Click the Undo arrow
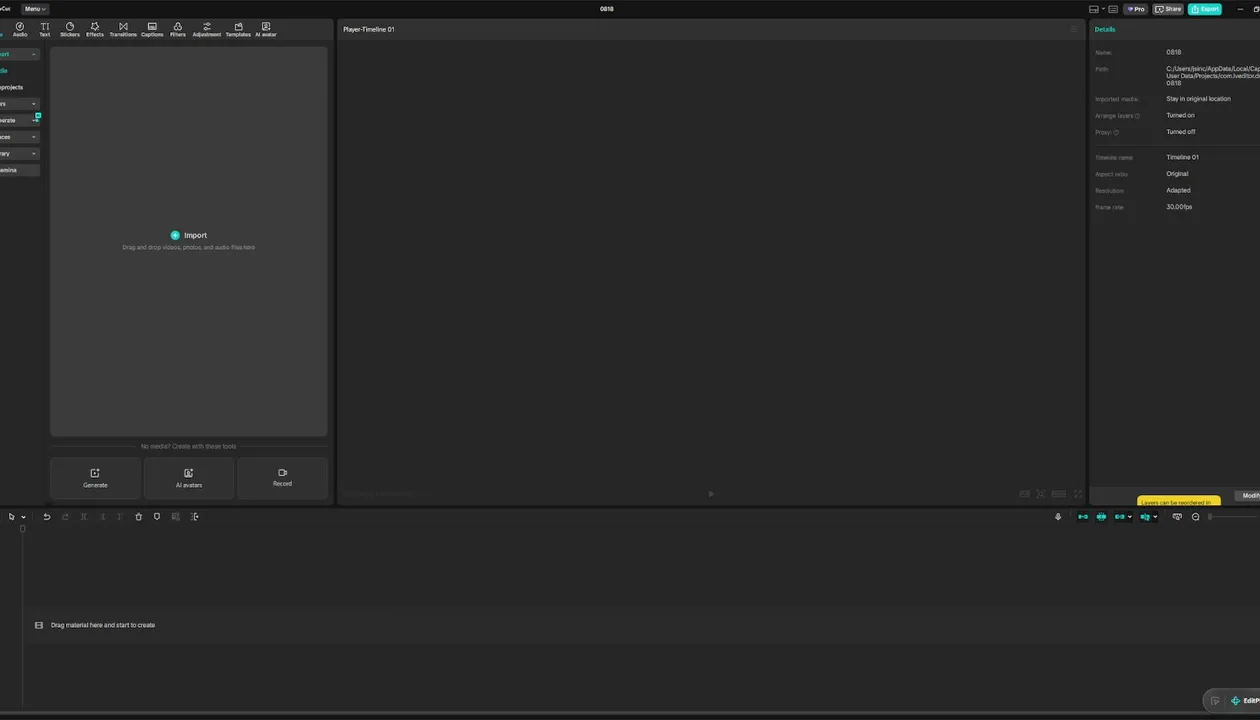1260x720 pixels. [x=46, y=517]
